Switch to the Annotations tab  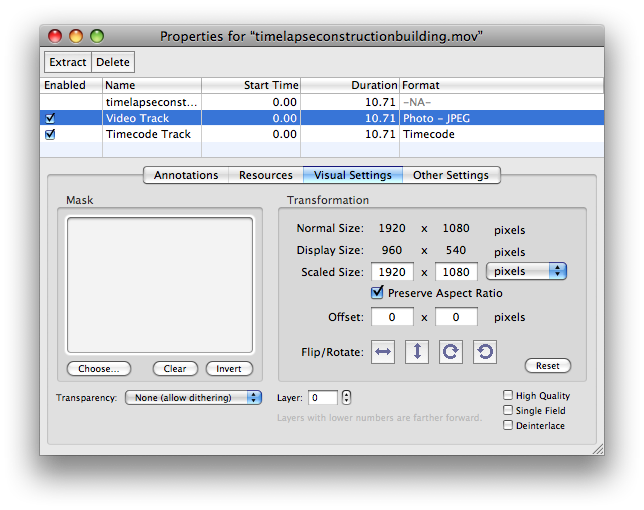pyautogui.click(x=186, y=175)
